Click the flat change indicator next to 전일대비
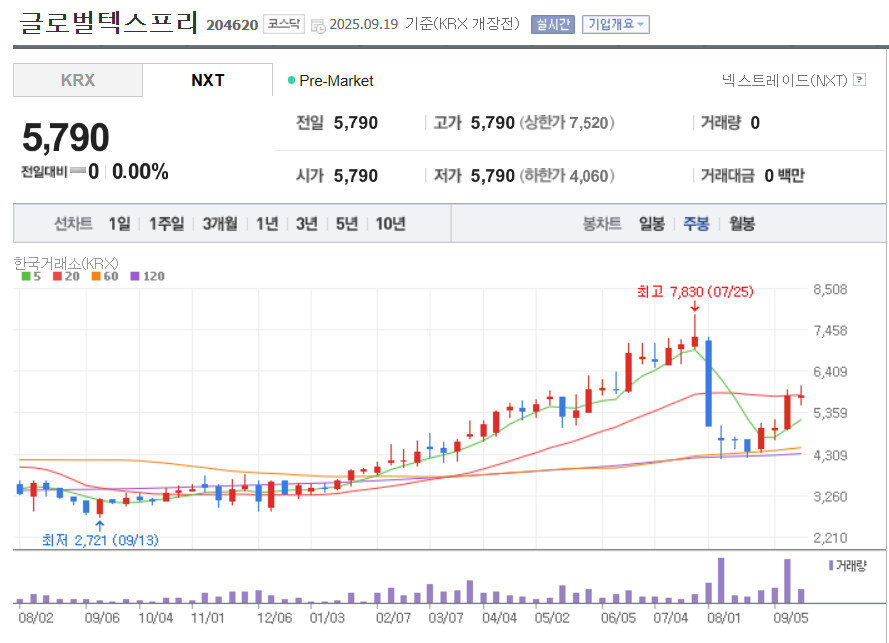 pos(76,172)
